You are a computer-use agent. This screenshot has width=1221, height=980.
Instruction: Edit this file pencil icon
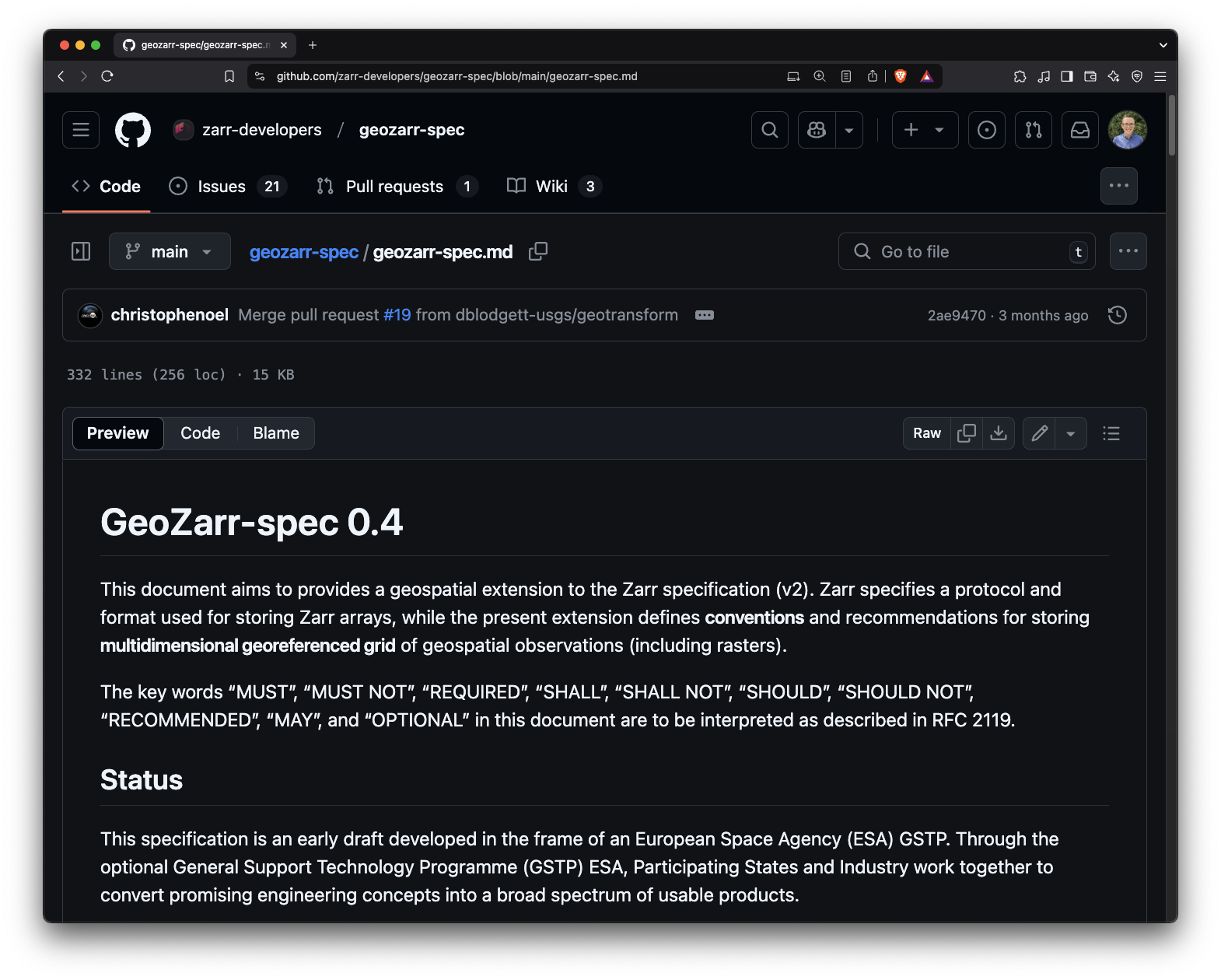[1039, 433]
